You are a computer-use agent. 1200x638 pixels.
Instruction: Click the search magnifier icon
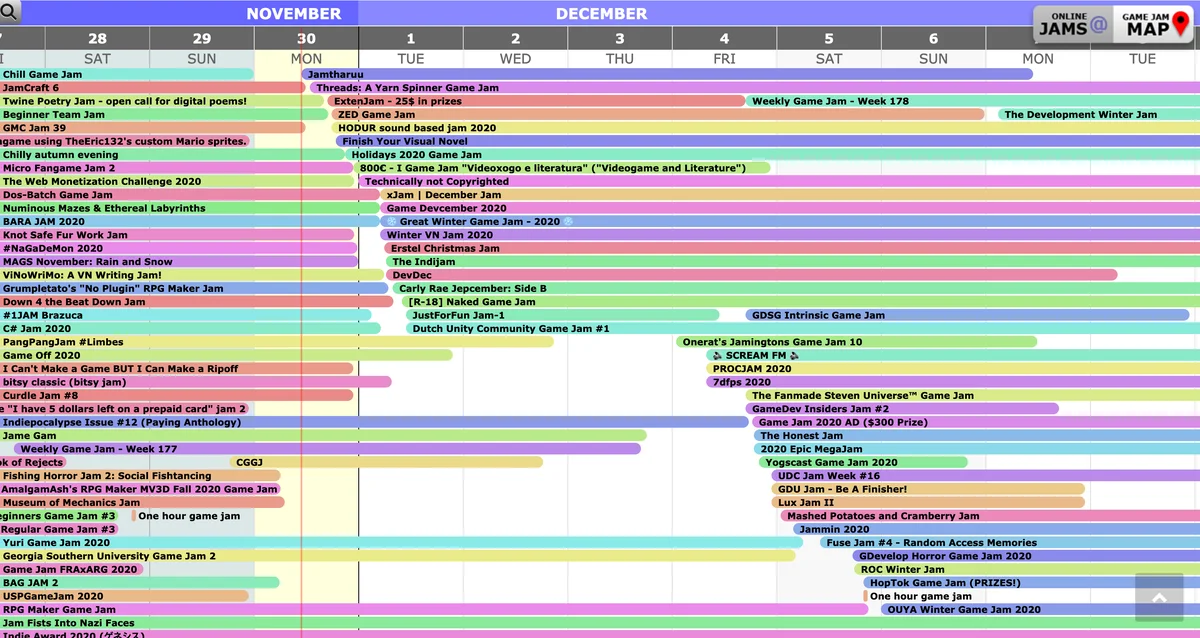(11, 13)
